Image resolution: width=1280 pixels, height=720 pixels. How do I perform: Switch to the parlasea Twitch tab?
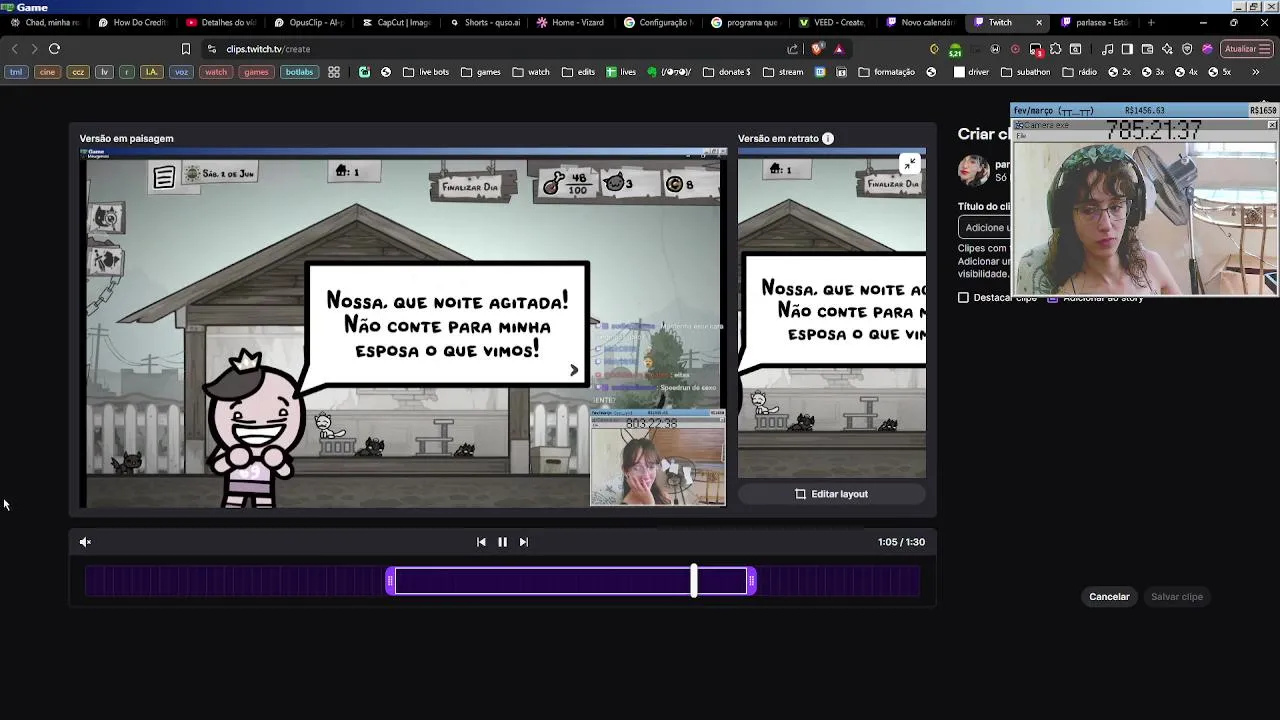coord(1096,22)
